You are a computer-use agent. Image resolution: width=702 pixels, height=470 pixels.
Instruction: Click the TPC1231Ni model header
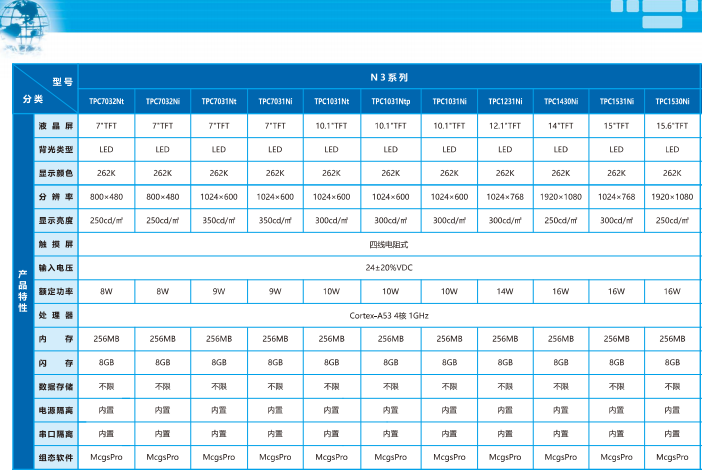coord(504,101)
